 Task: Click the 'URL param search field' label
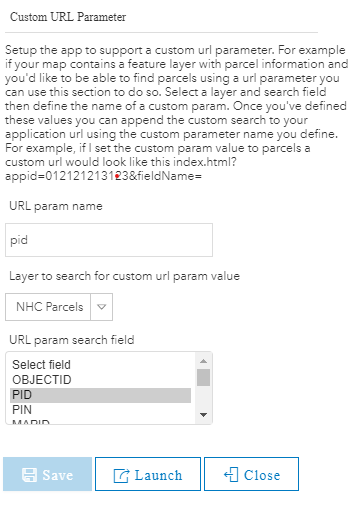coord(72,340)
